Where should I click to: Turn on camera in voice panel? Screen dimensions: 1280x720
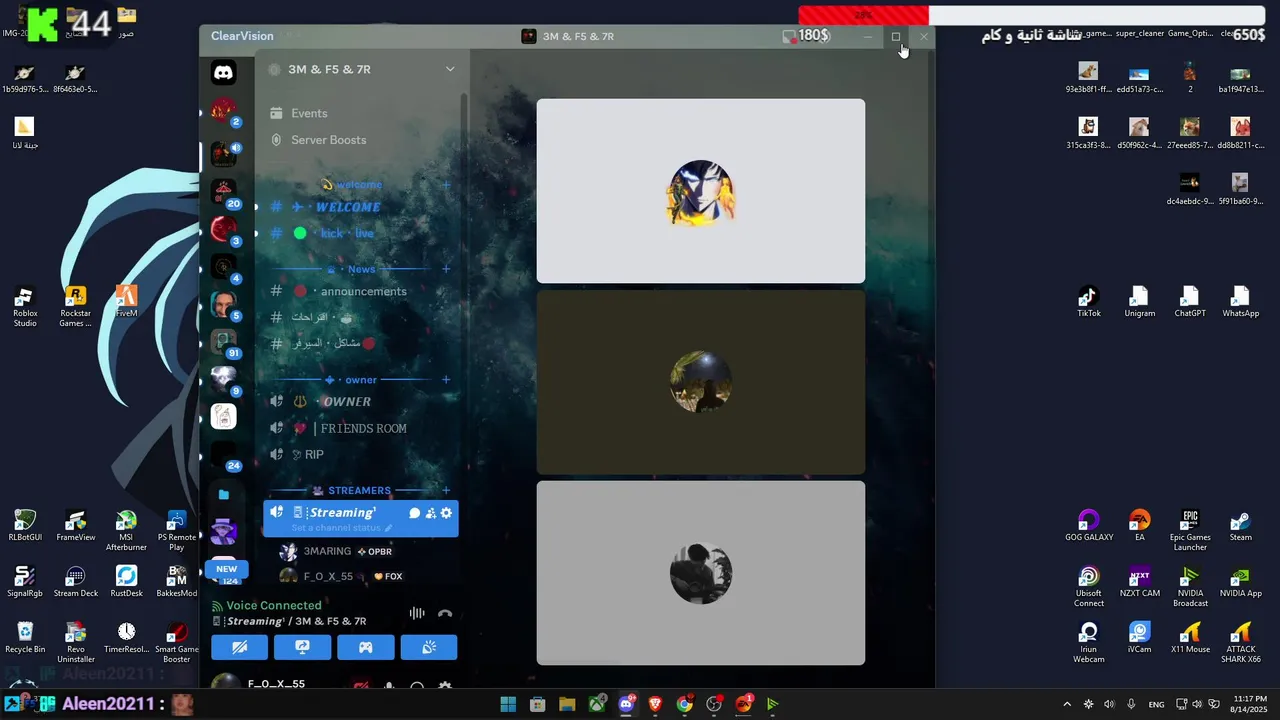[x=239, y=647]
